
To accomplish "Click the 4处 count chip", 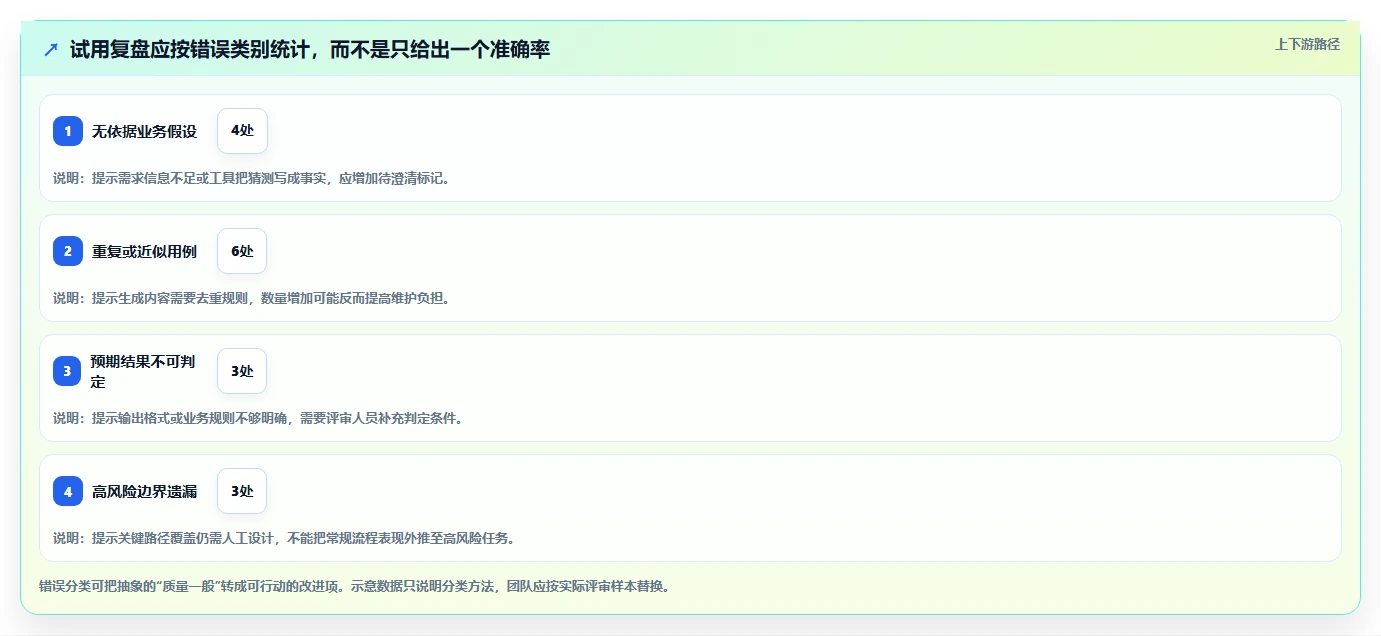I will click(242, 131).
